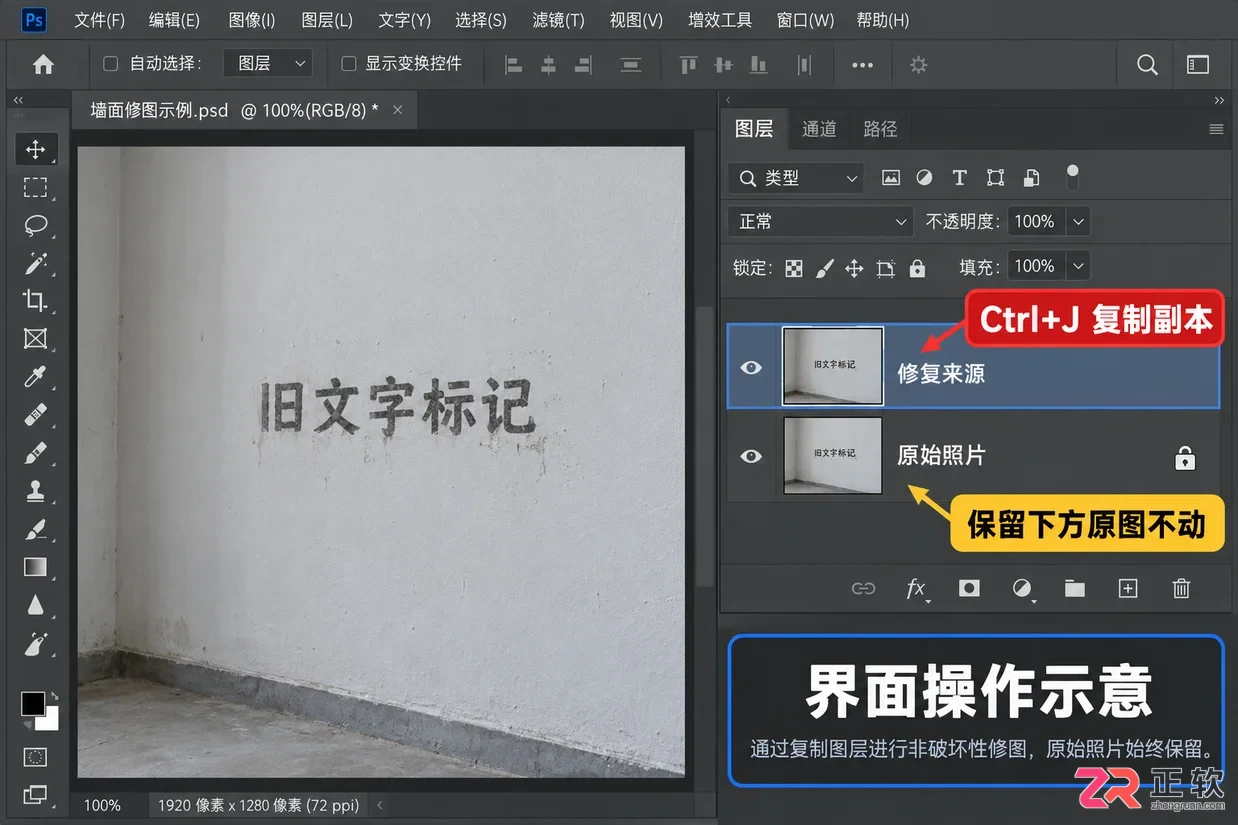
Task: Expand the toolbar double arrows
Action: 18,100
